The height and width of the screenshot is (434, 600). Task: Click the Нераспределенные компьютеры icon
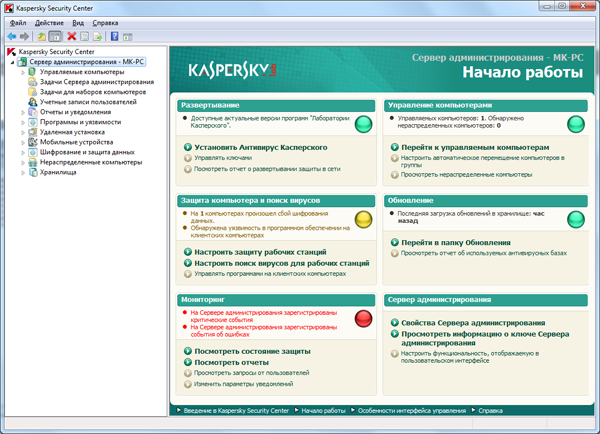coord(33,162)
